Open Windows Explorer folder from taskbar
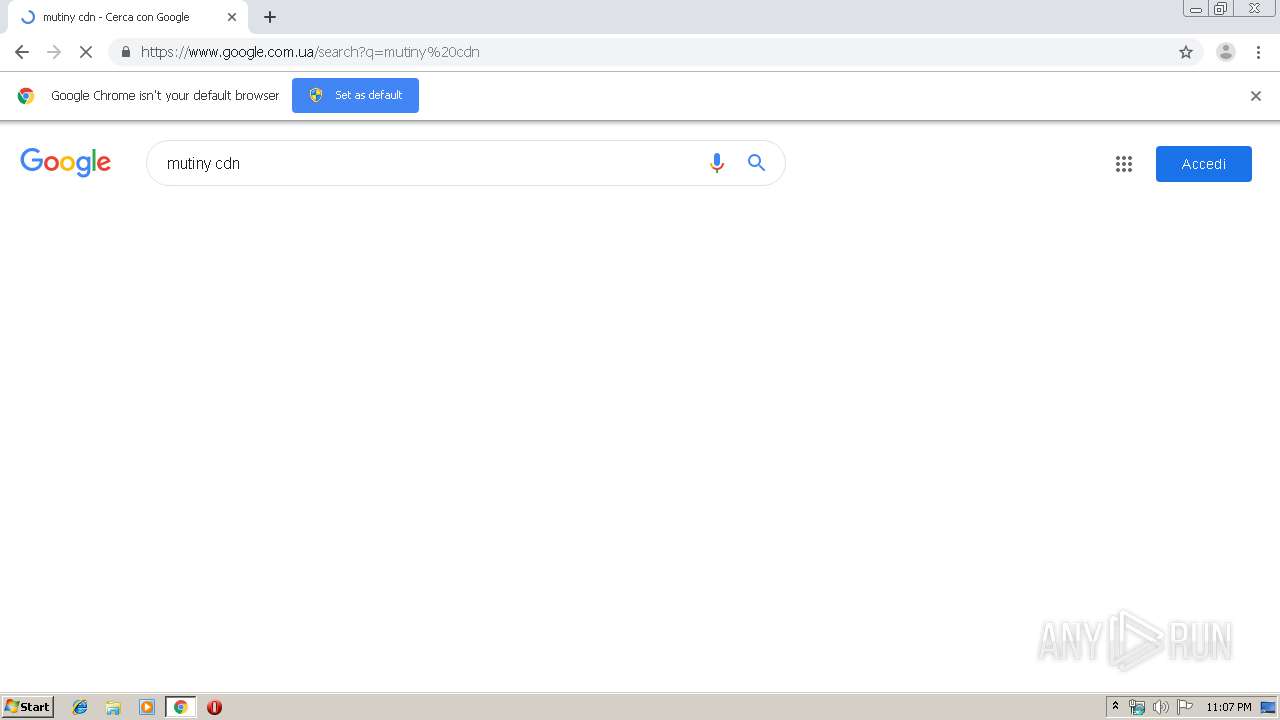The width and height of the screenshot is (1280, 720). click(x=113, y=707)
